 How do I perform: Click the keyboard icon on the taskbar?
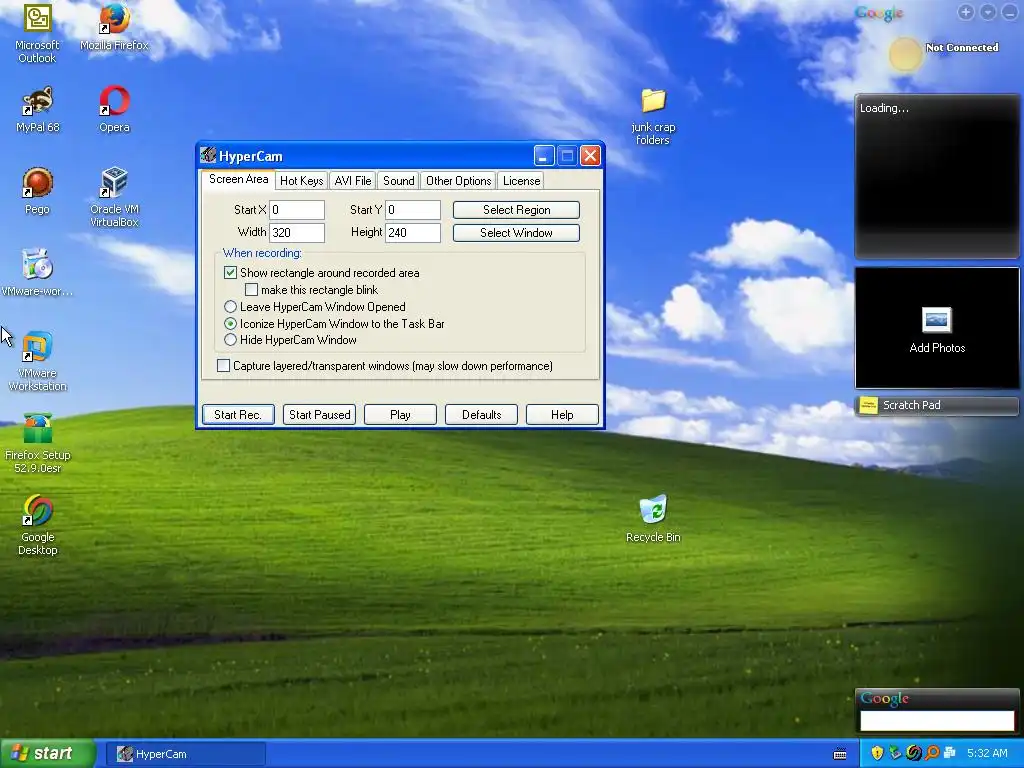click(x=840, y=754)
